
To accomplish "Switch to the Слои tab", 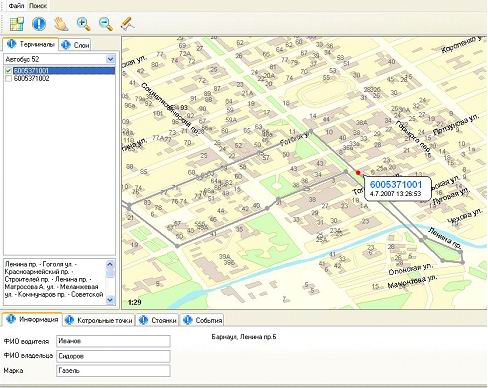I will click(75, 45).
